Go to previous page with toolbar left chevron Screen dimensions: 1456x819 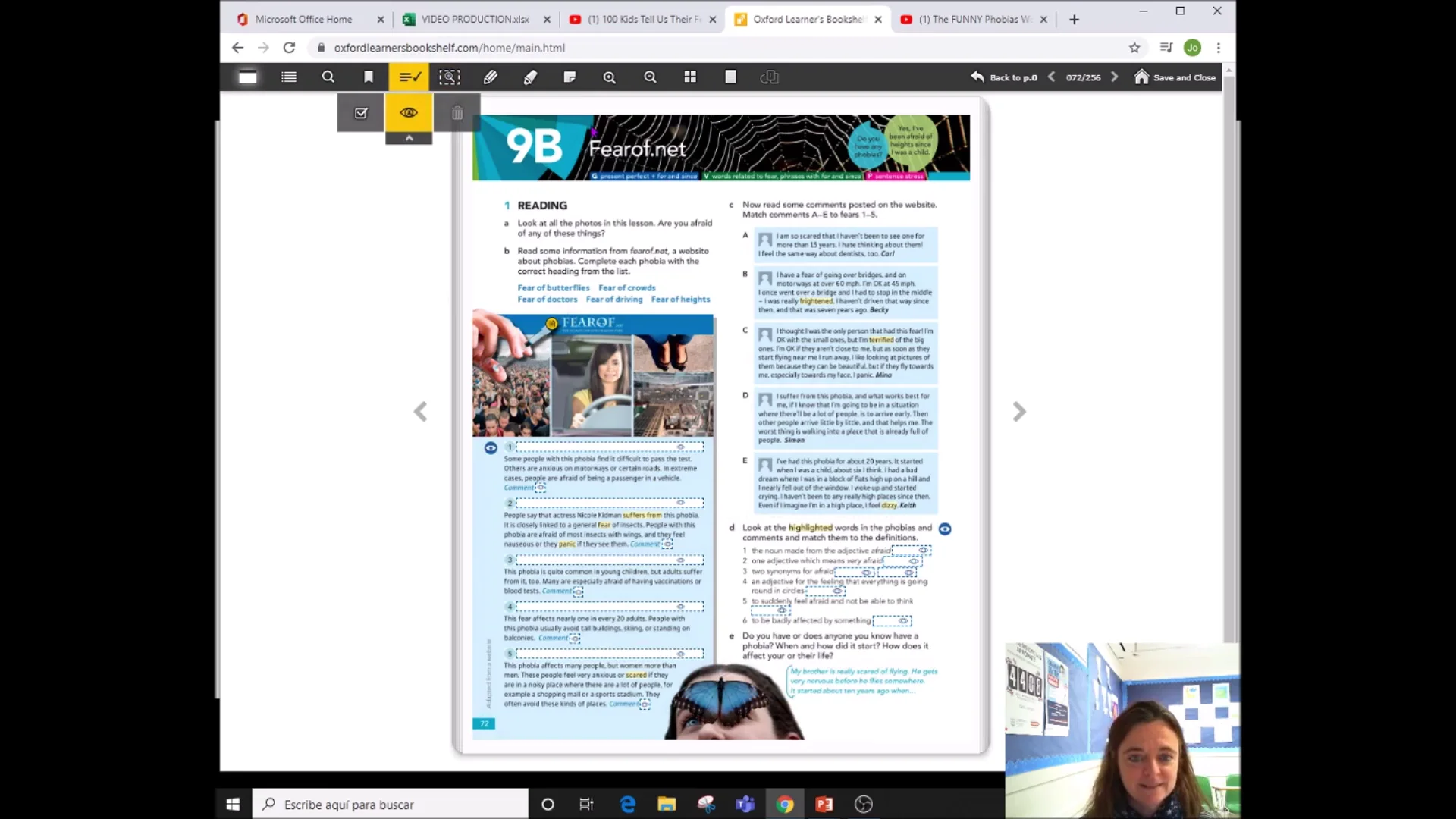[1051, 77]
